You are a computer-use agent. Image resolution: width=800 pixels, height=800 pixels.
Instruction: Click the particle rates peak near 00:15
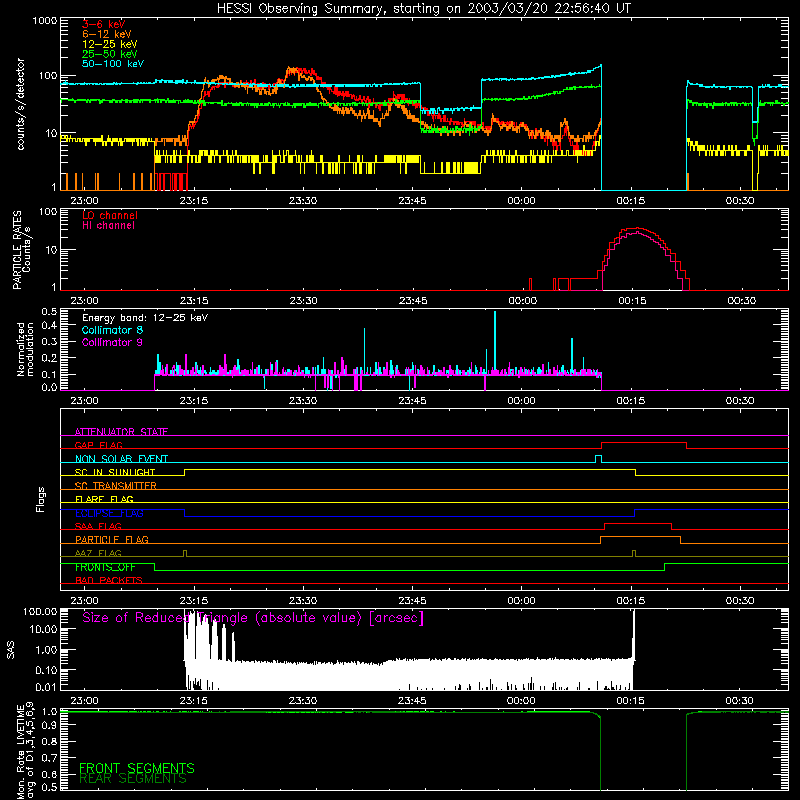(x=636, y=229)
